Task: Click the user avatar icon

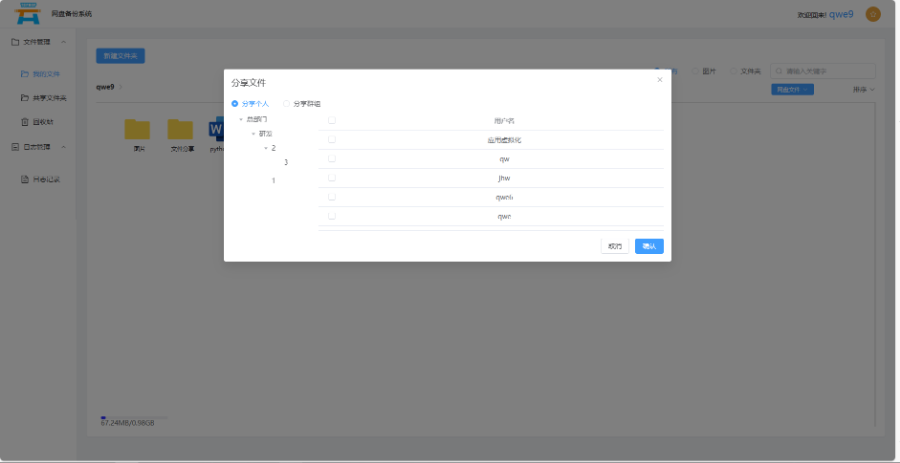Action: [x=873, y=14]
